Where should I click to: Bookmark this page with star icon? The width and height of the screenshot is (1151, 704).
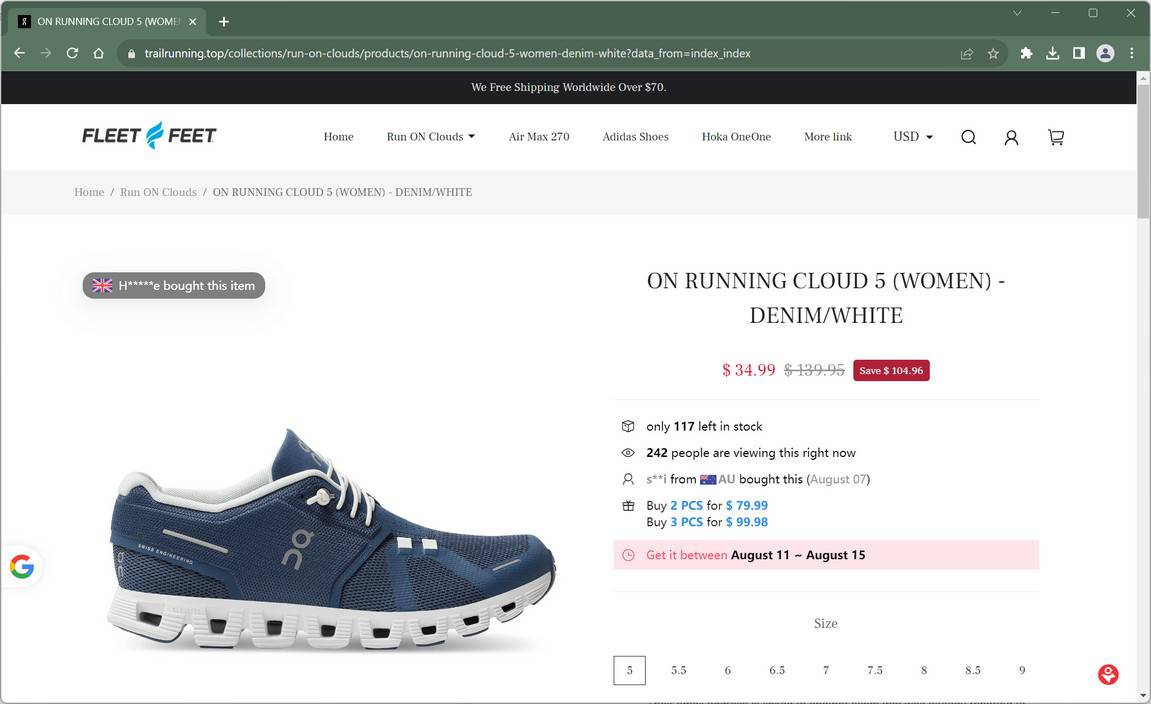(x=993, y=54)
